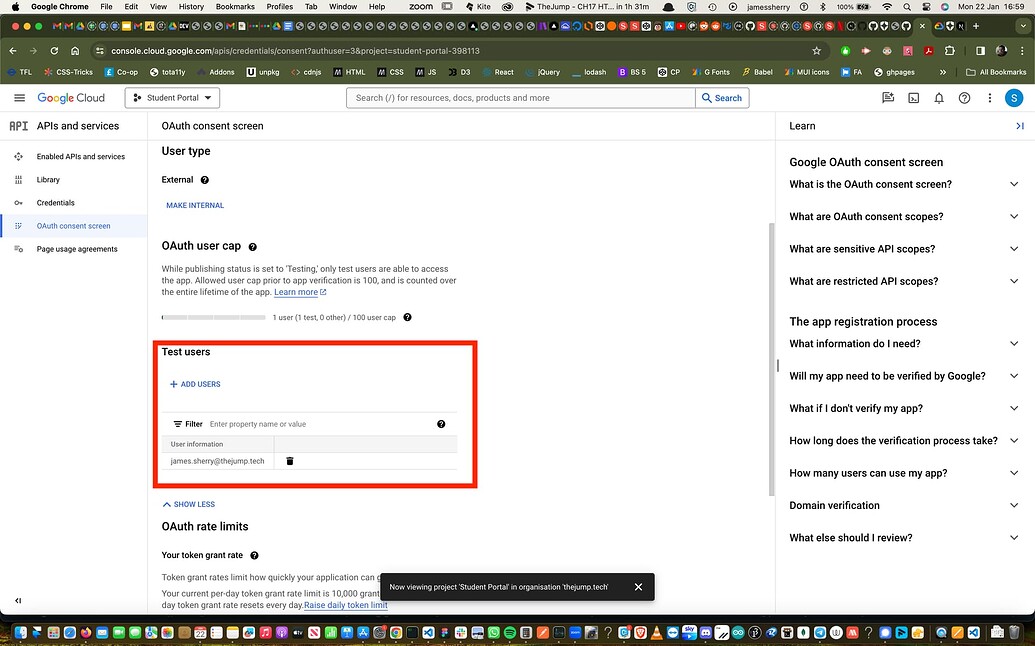Click the Help question mark icon
The image size is (1035, 646).
pos(963,97)
